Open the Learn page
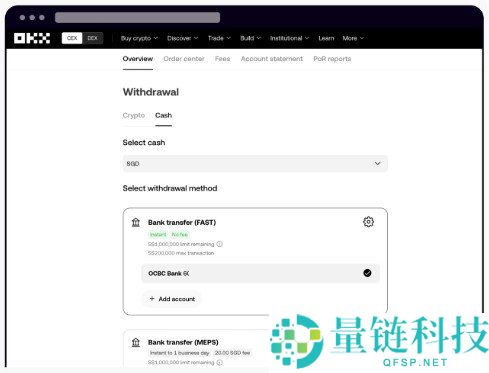Image resolution: width=489 pixels, height=373 pixels. pos(326,38)
